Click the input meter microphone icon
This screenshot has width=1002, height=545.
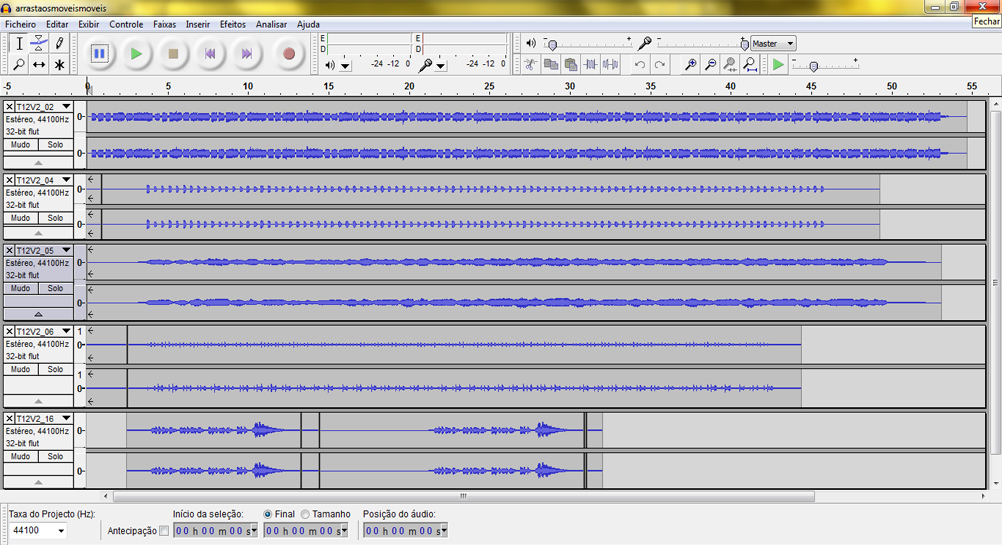[425, 65]
